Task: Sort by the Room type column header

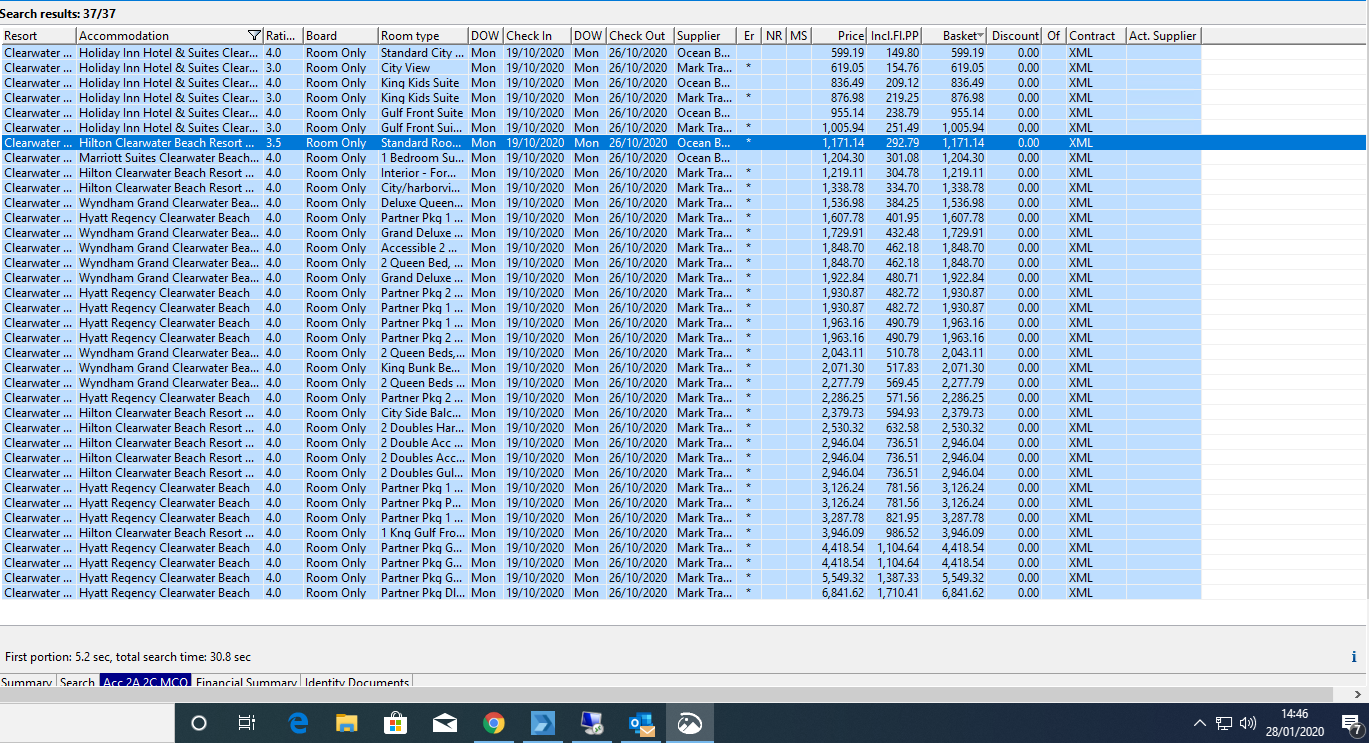Action: 422,36
